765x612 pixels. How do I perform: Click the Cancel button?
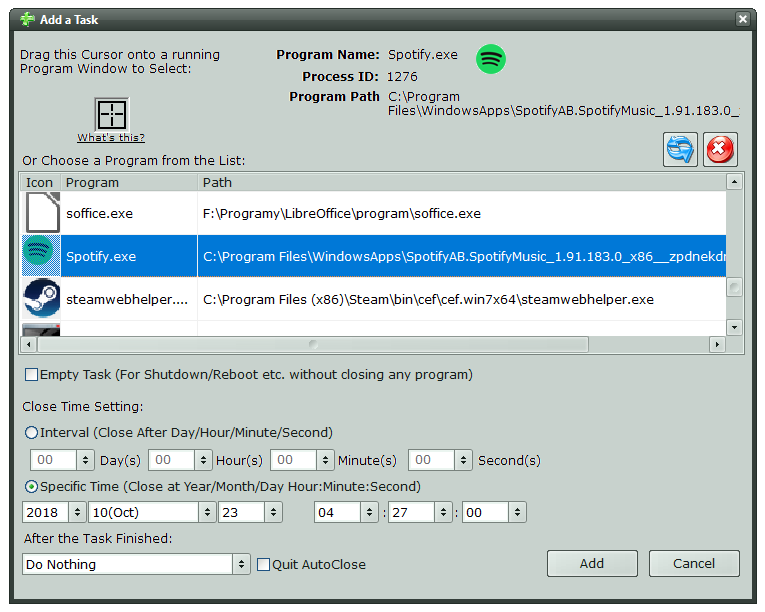[x=694, y=564]
